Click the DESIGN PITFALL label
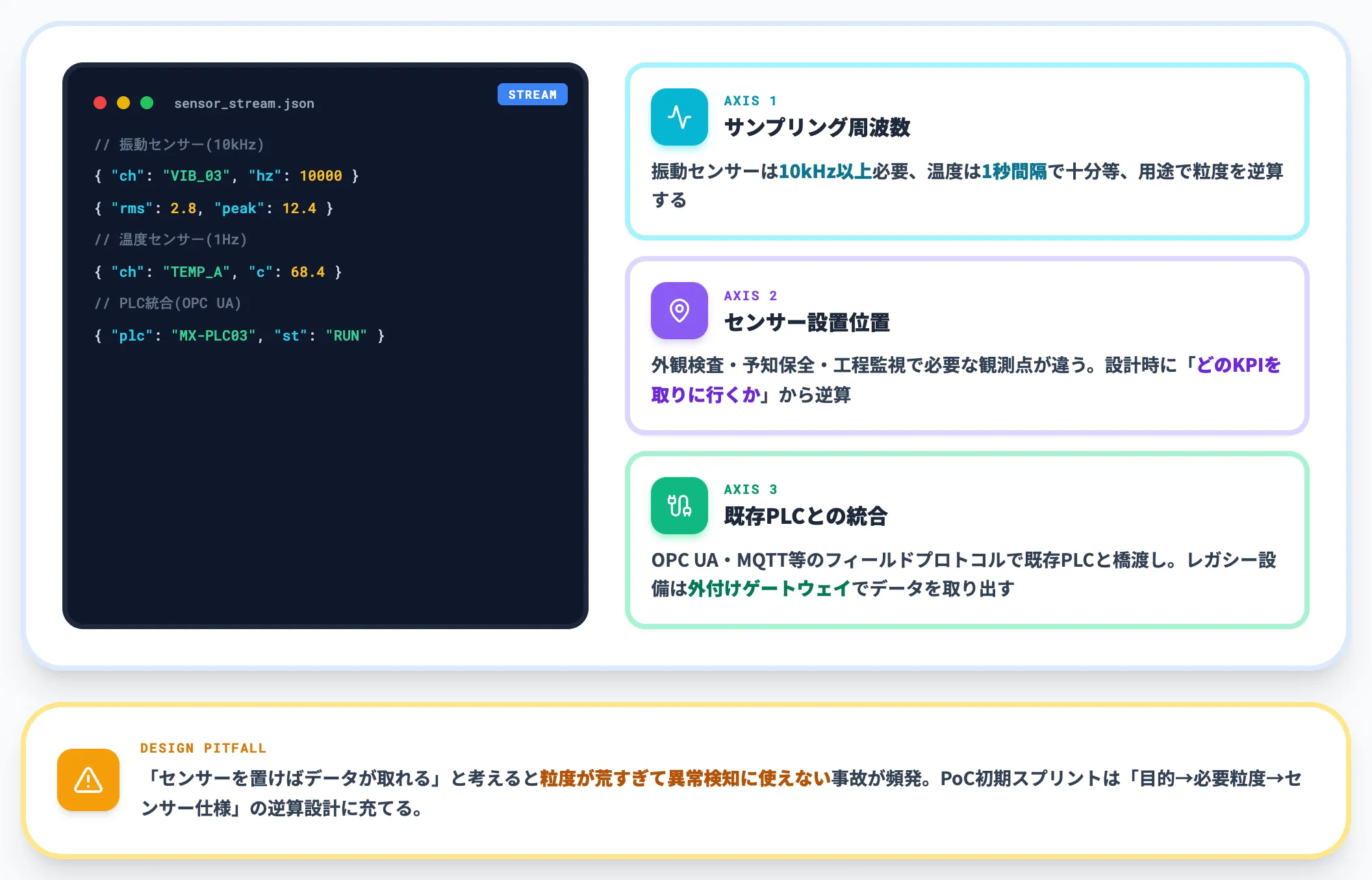The height and width of the screenshot is (880, 1372). pos(203,748)
